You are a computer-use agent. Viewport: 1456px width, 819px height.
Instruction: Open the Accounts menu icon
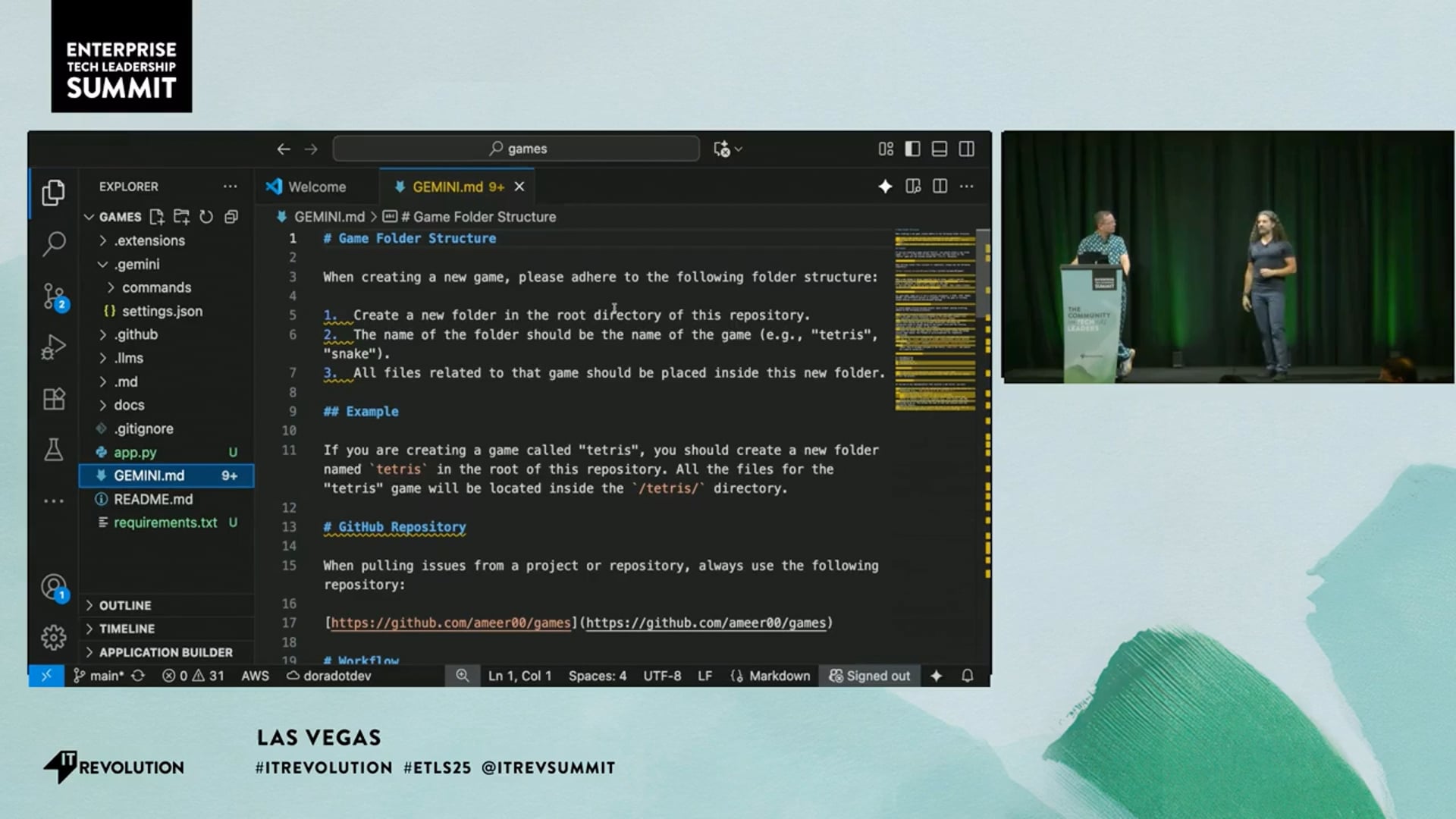[x=54, y=587]
